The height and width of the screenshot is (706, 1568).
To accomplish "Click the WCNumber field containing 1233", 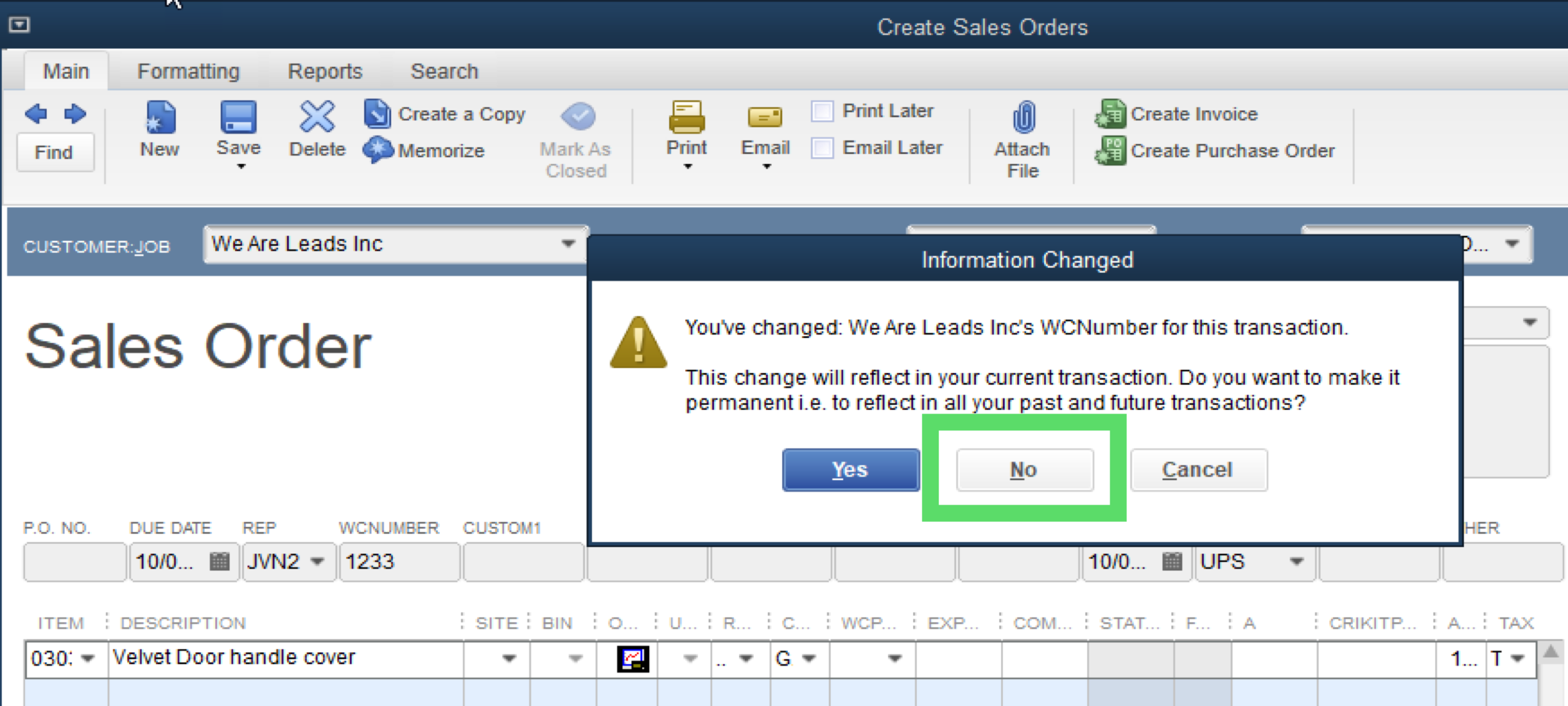I will 398,561.
